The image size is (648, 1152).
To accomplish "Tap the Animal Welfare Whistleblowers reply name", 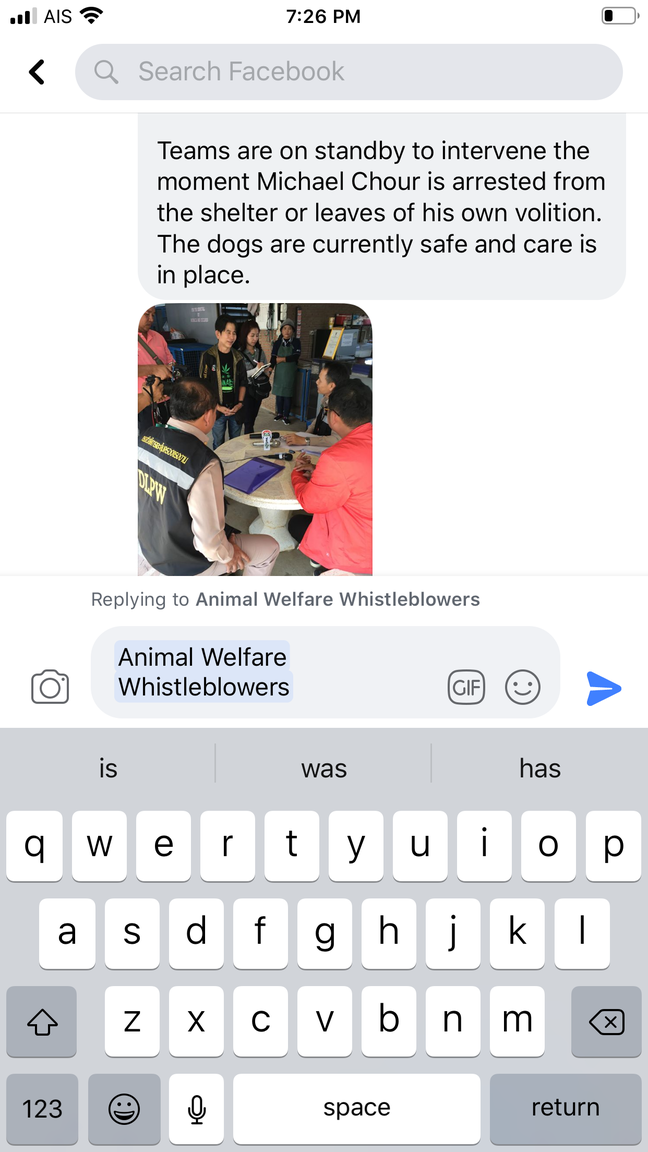I will pyautogui.click(x=337, y=600).
